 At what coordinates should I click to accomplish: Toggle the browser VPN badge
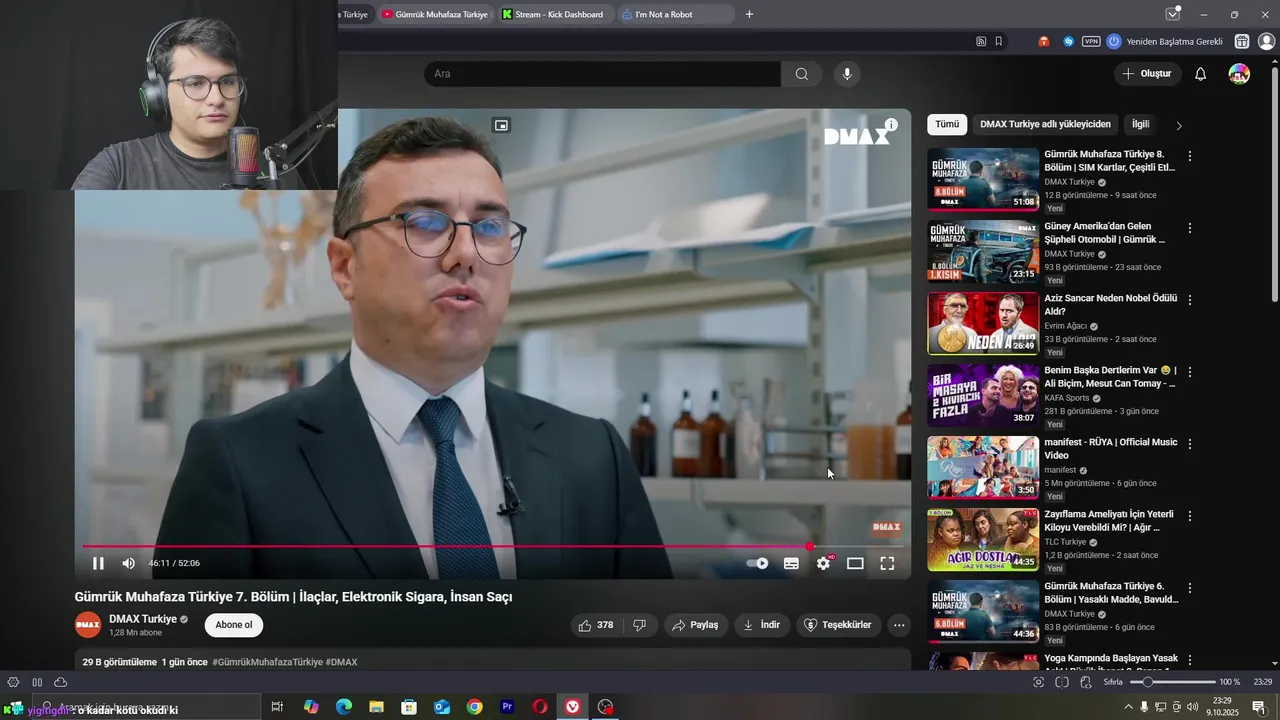tap(1091, 41)
